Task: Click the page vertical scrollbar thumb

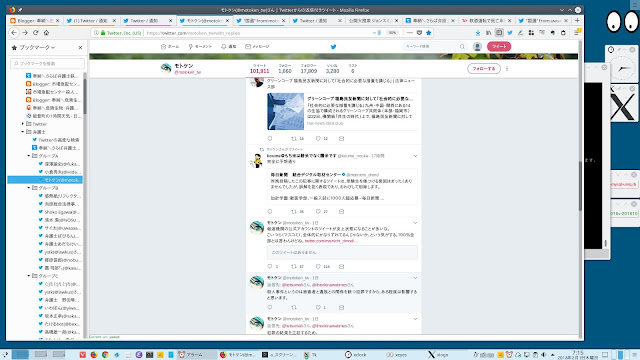Action: click(x=580, y=186)
